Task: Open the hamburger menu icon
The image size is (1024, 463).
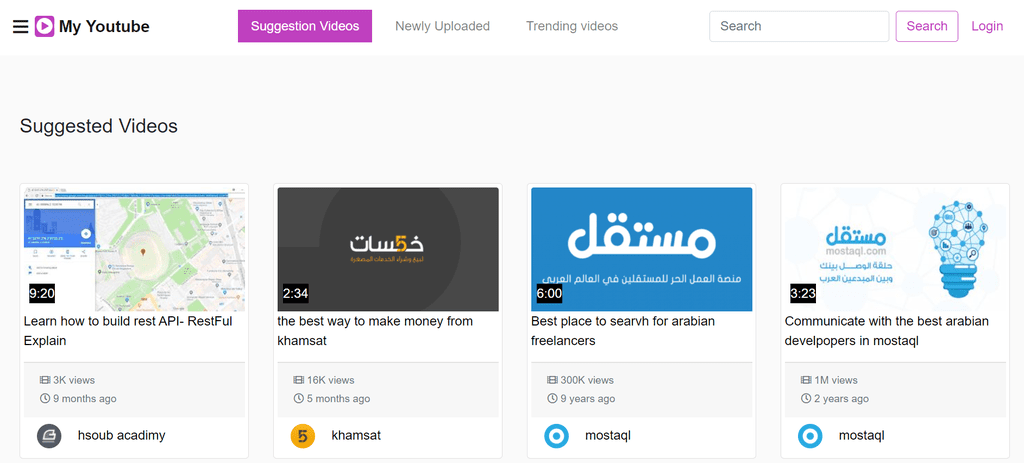Action: 21,26
